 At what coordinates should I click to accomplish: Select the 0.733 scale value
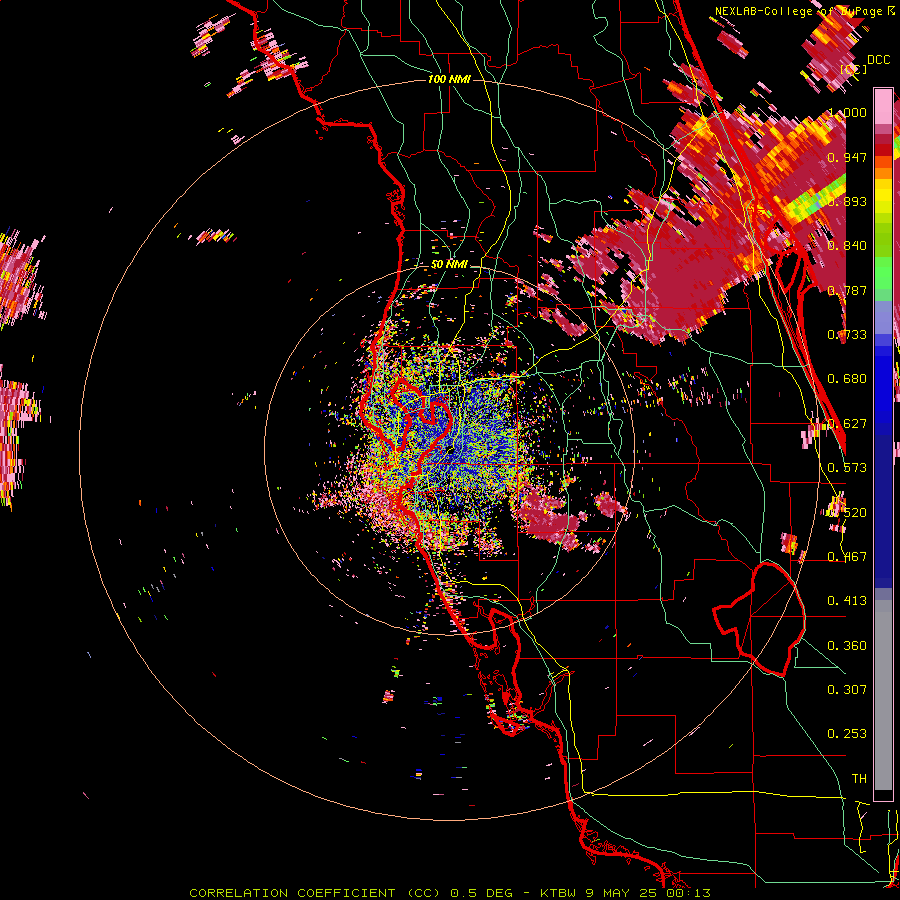[847, 335]
